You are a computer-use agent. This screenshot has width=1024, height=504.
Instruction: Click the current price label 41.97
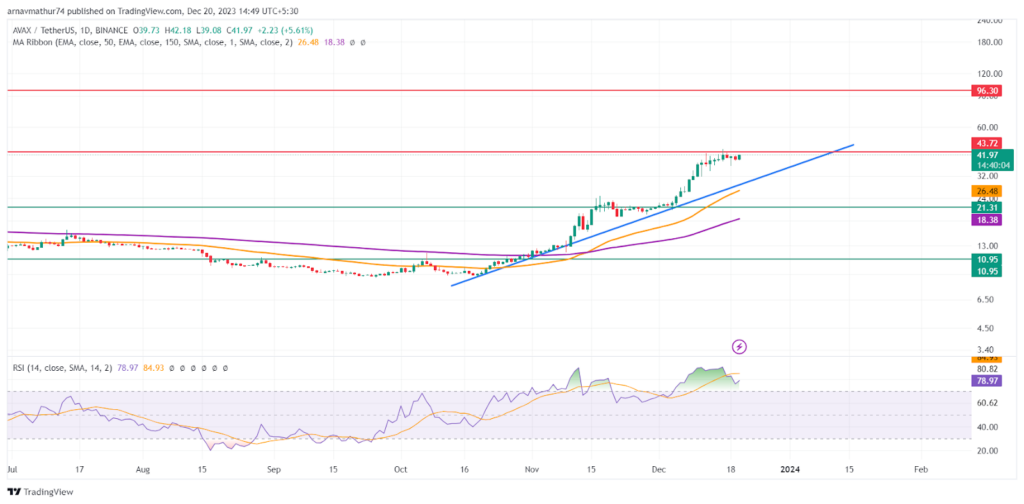pos(988,155)
